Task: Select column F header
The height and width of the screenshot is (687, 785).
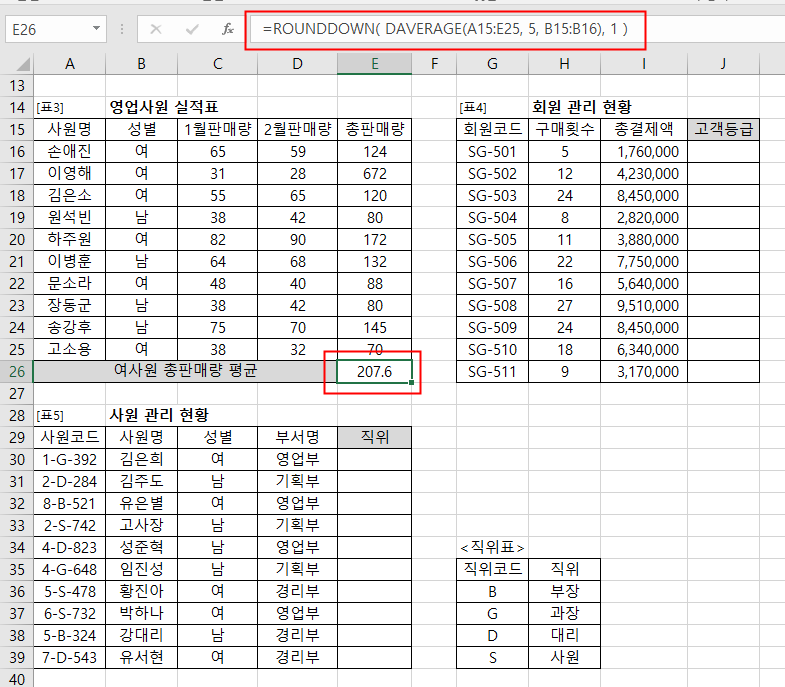Action: pyautogui.click(x=434, y=64)
